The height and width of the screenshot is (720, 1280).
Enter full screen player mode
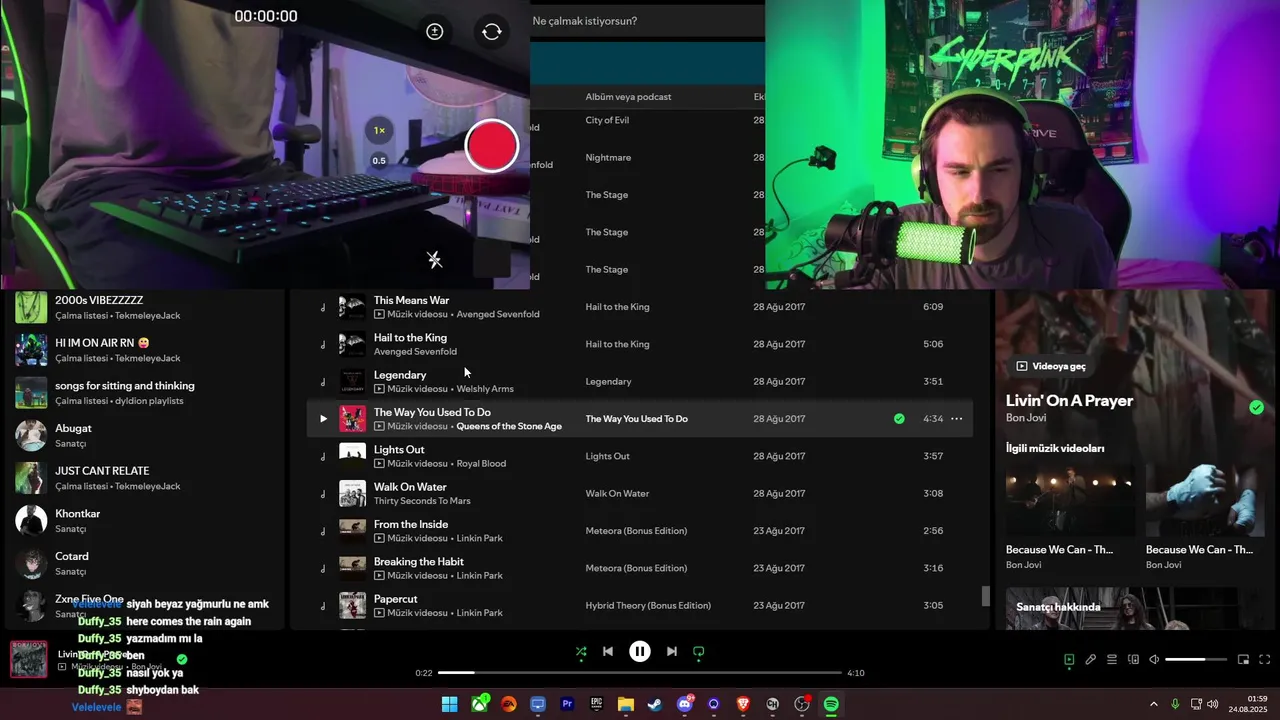click(x=1265, y=660)
